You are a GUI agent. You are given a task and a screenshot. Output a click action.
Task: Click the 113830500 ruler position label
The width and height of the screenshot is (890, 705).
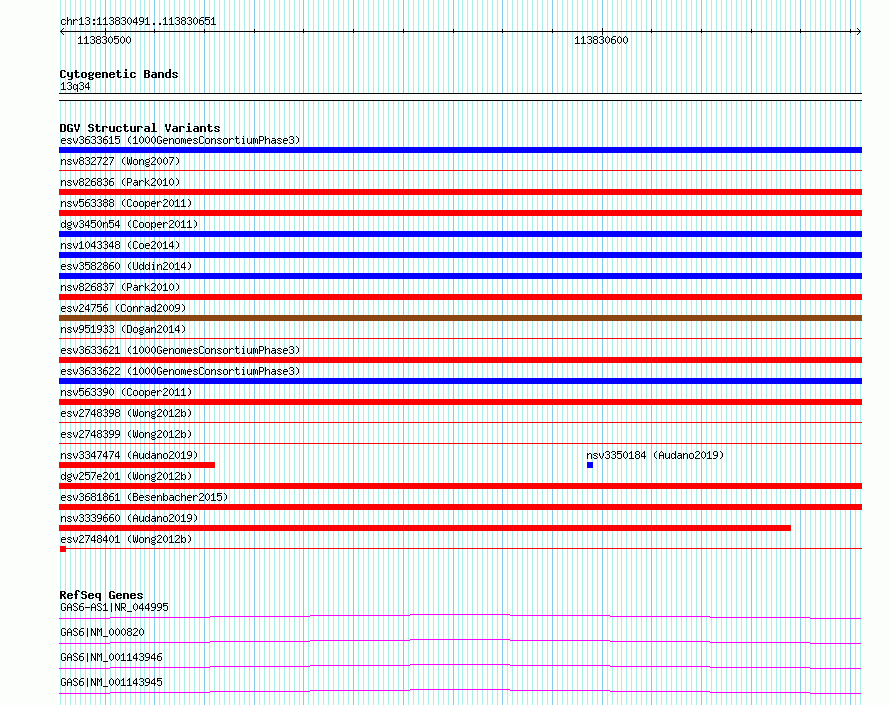104,40
